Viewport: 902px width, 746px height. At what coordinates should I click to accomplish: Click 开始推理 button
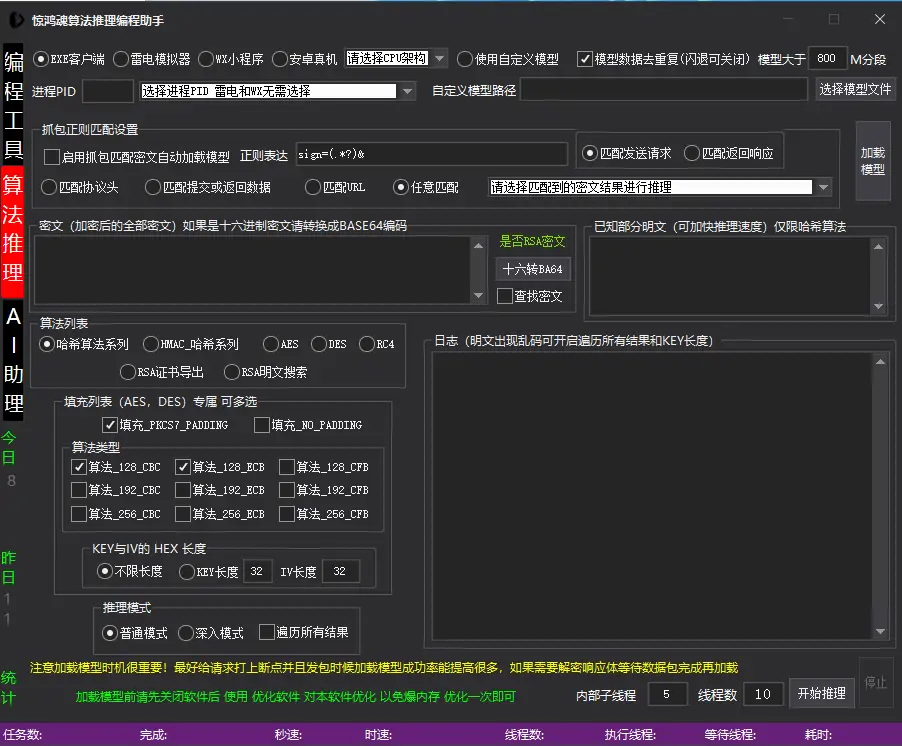click(x=821, y=693)
